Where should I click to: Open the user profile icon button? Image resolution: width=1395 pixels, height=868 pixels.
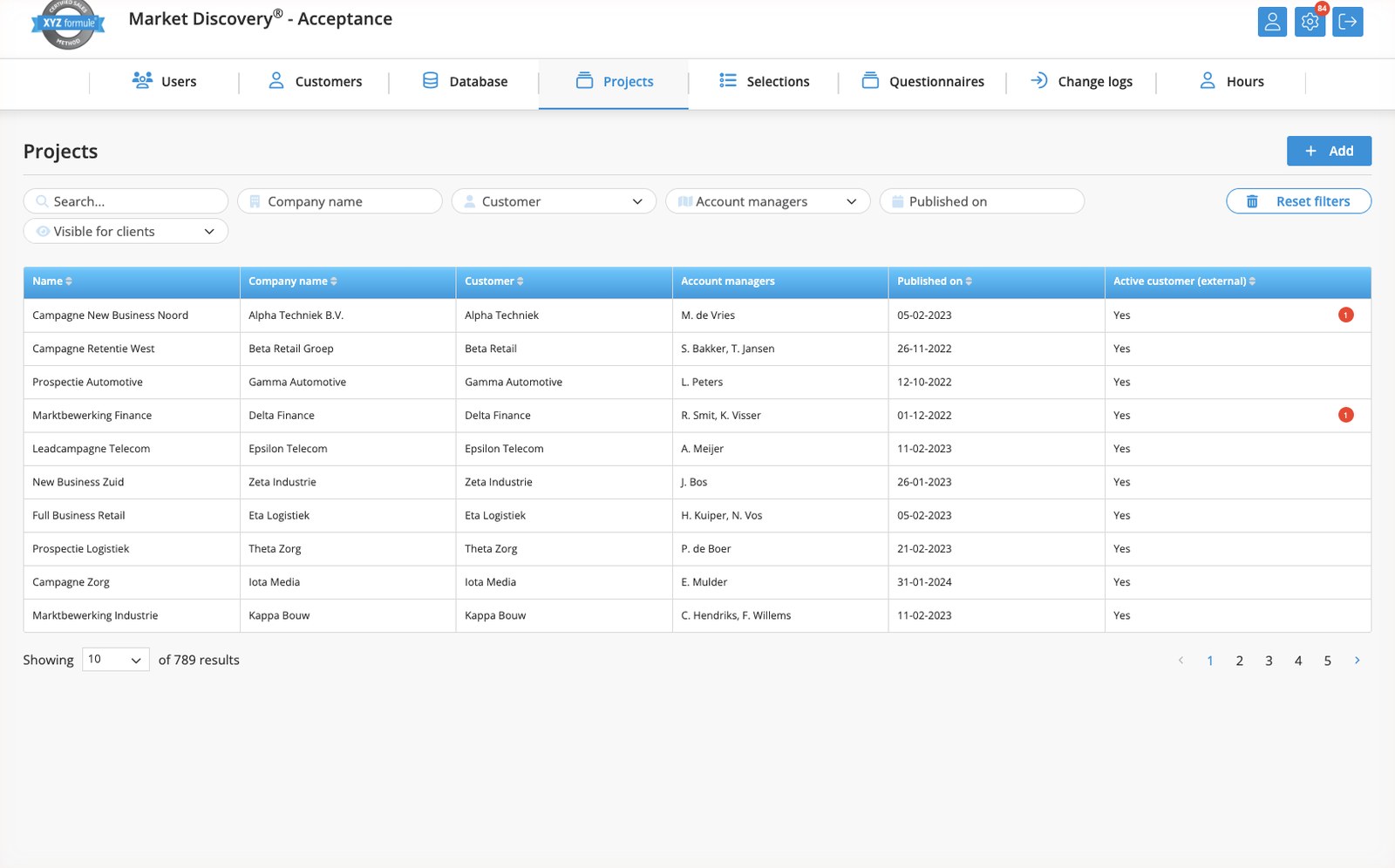pos(1272,22)
